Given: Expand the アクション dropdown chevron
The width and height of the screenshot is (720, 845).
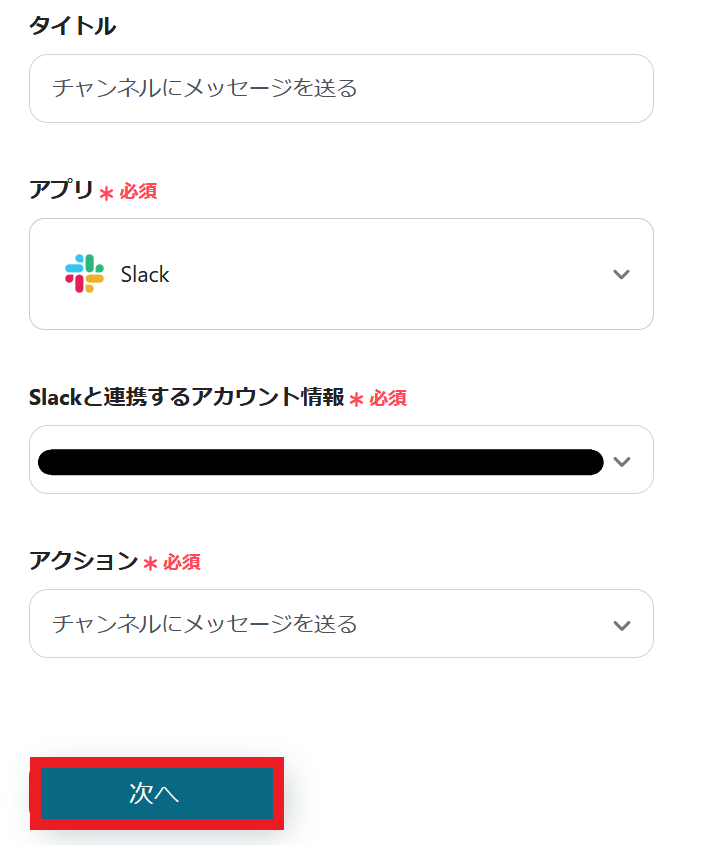Looking at the screenshot, I should click(621, 625).
